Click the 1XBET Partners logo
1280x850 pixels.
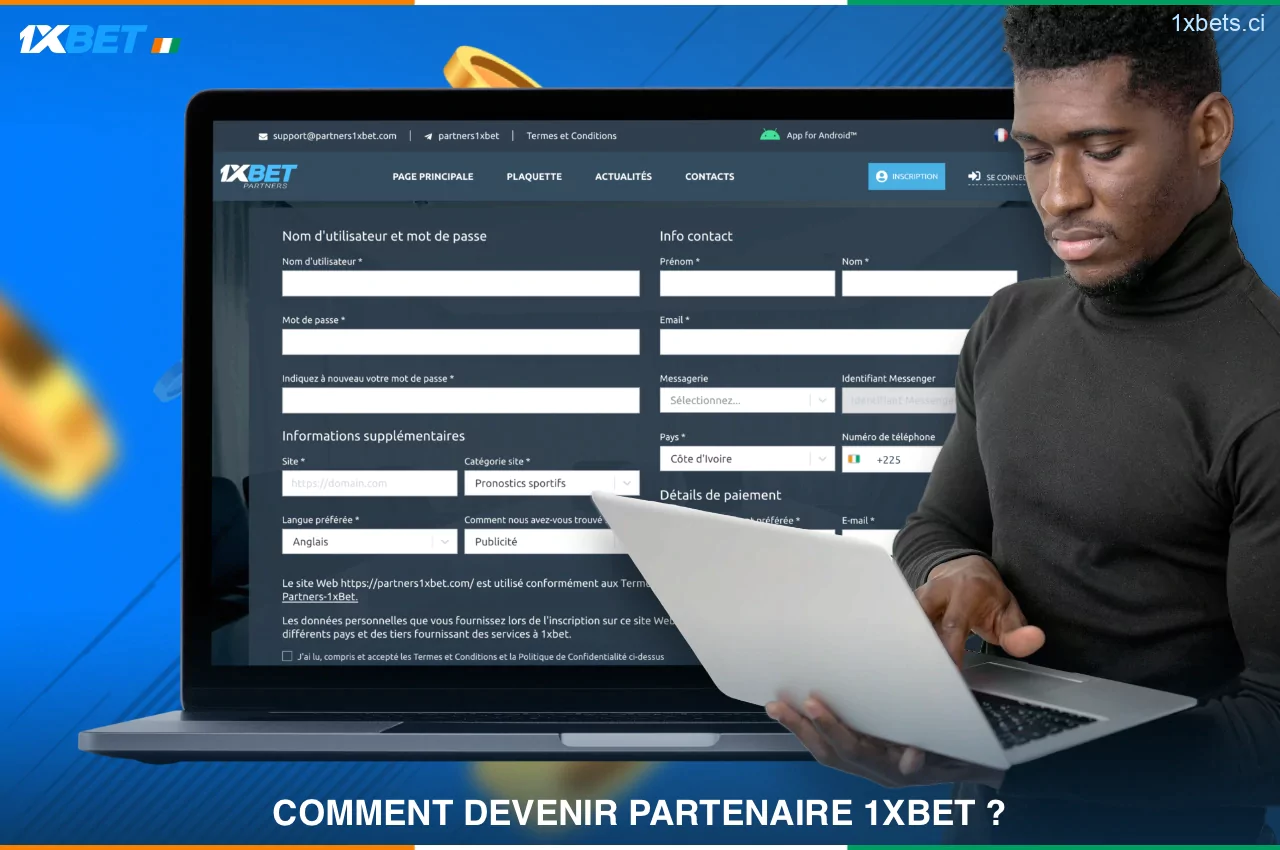coord(258,176)
